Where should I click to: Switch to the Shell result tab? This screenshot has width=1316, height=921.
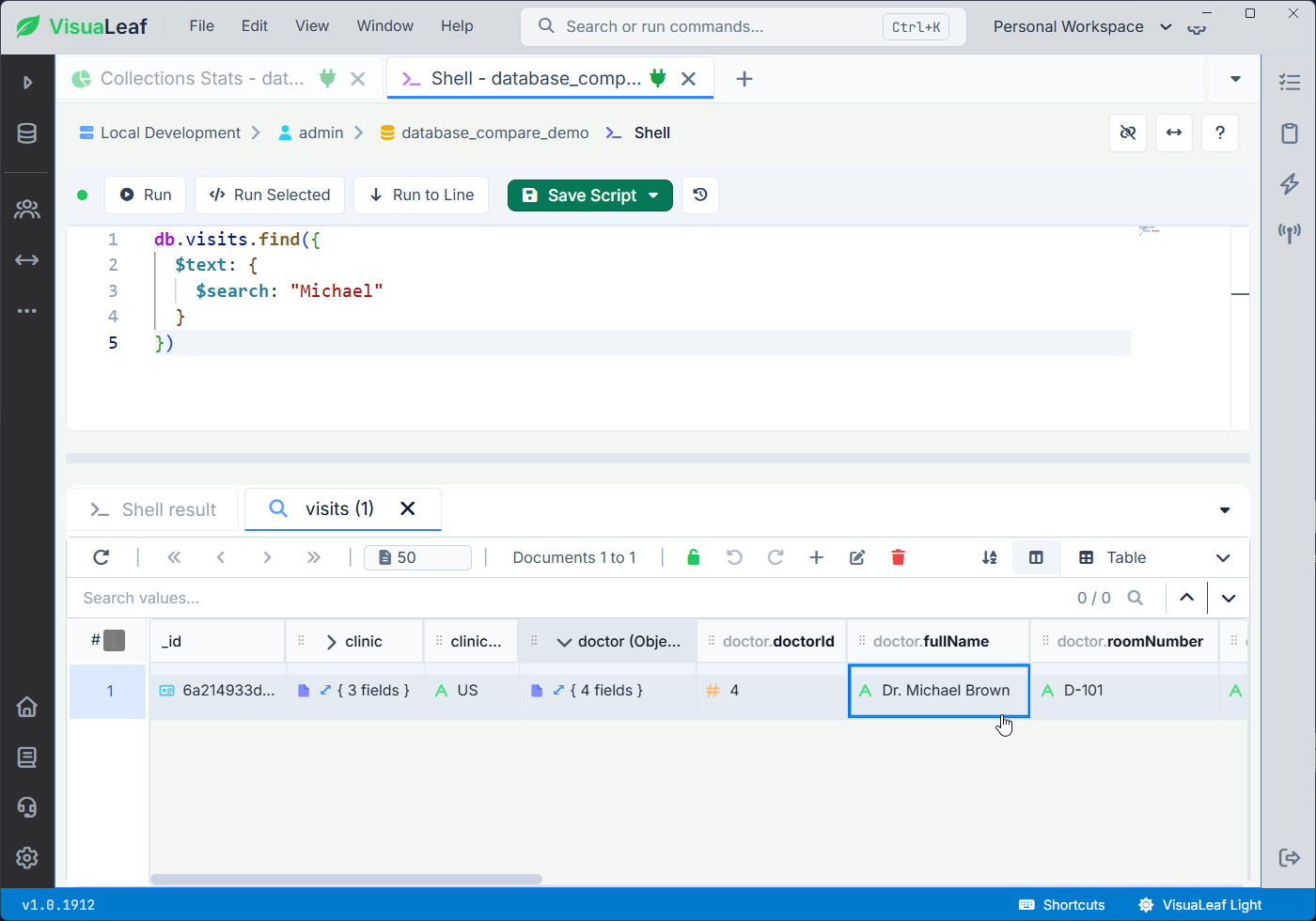(153, 509)
